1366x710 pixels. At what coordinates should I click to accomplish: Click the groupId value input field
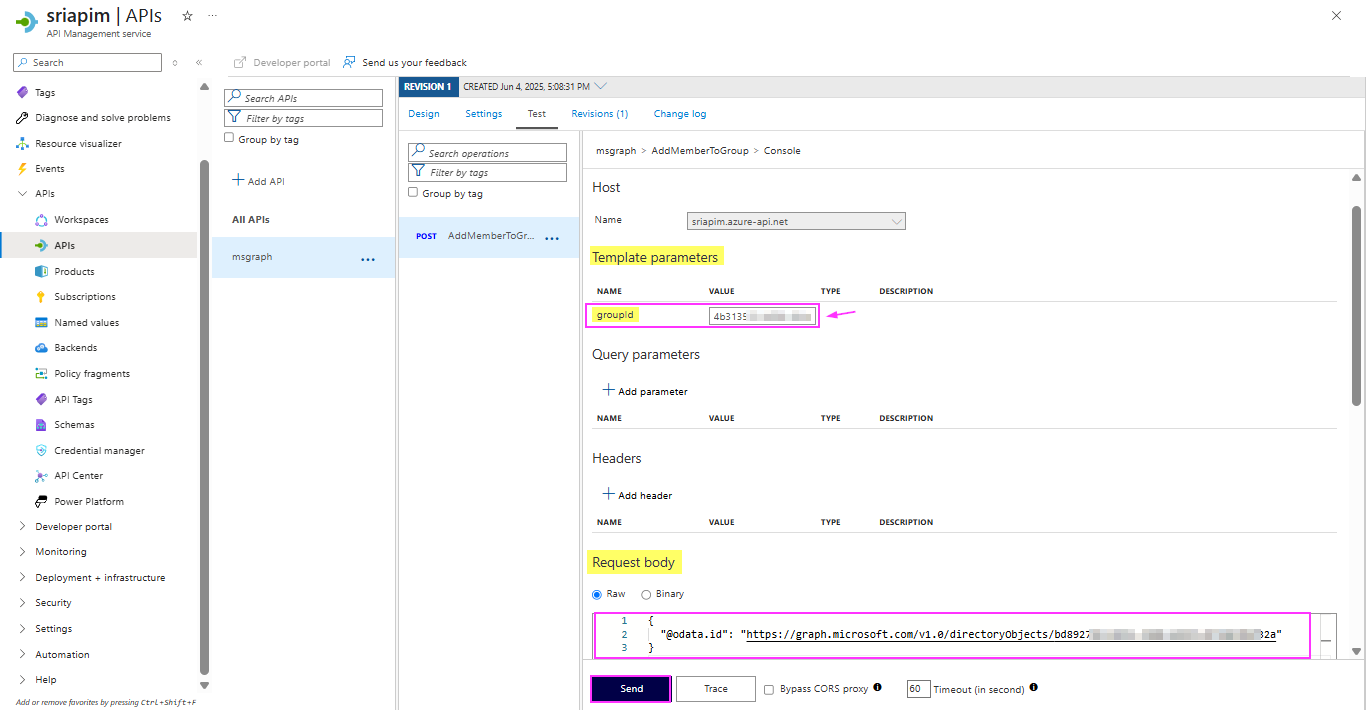coord(763,317)
